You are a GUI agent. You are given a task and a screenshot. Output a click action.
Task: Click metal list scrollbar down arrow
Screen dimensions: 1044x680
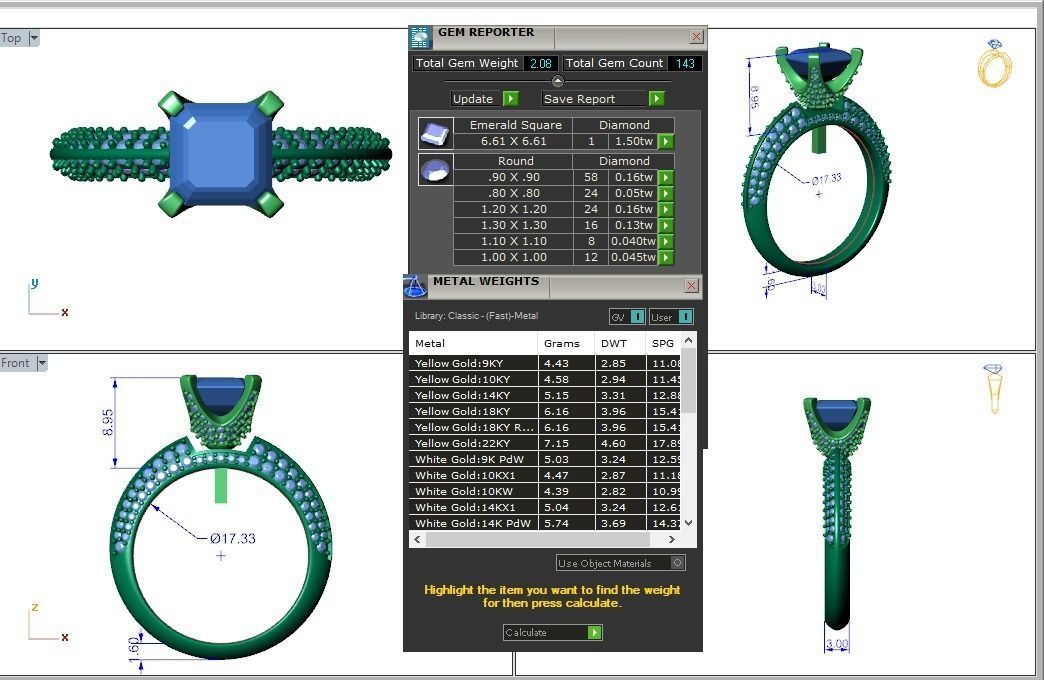(689, 523)
